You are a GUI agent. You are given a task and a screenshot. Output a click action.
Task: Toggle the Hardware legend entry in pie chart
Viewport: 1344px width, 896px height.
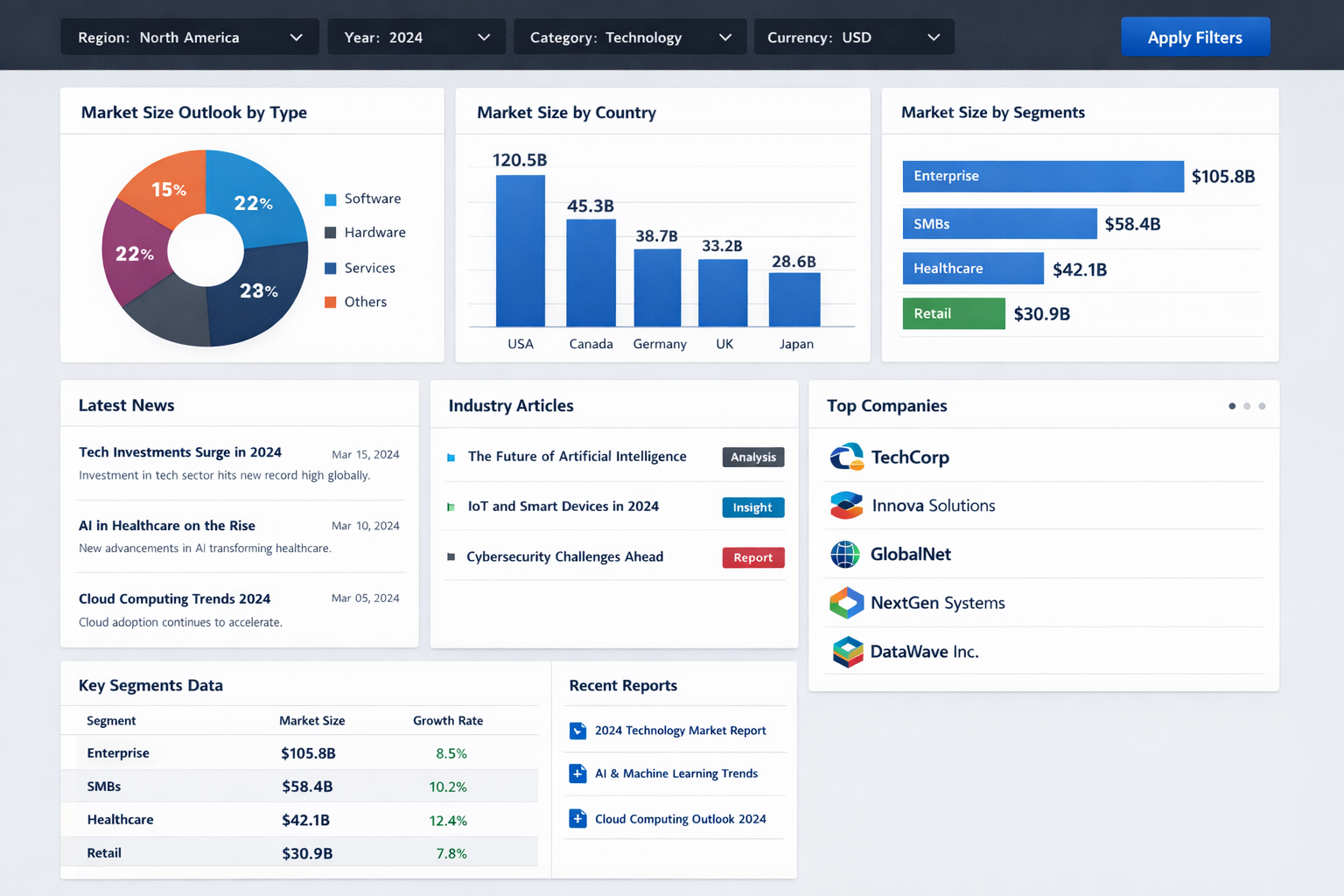click(364, 233)
